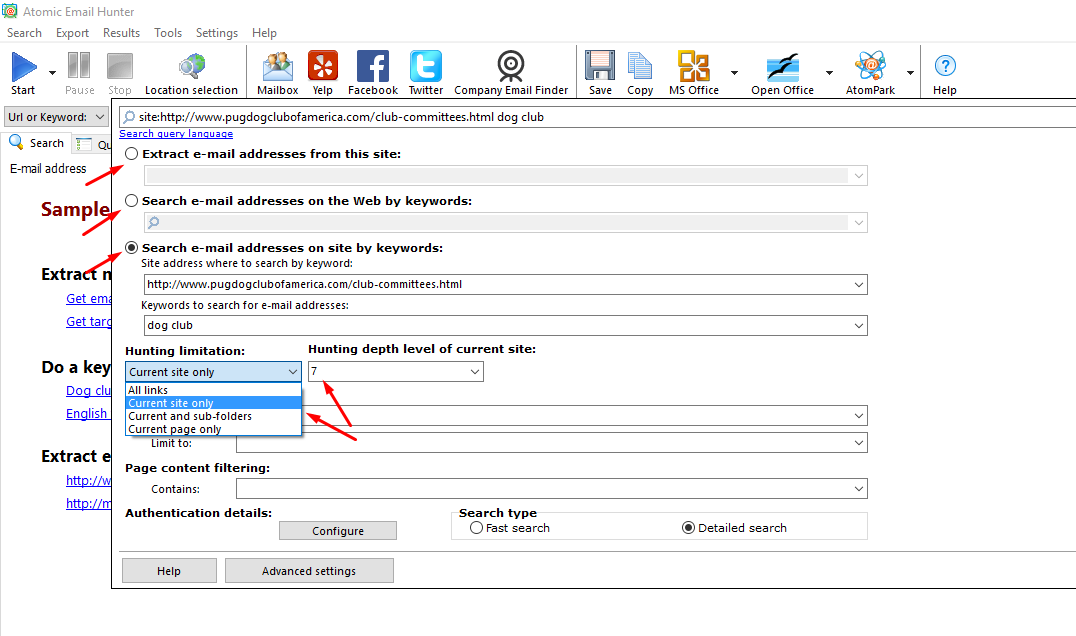Image resolution: width=1076 pixels, height=636 pixels.
Task: Choose the Fast search option
Action: pos(476,528)
